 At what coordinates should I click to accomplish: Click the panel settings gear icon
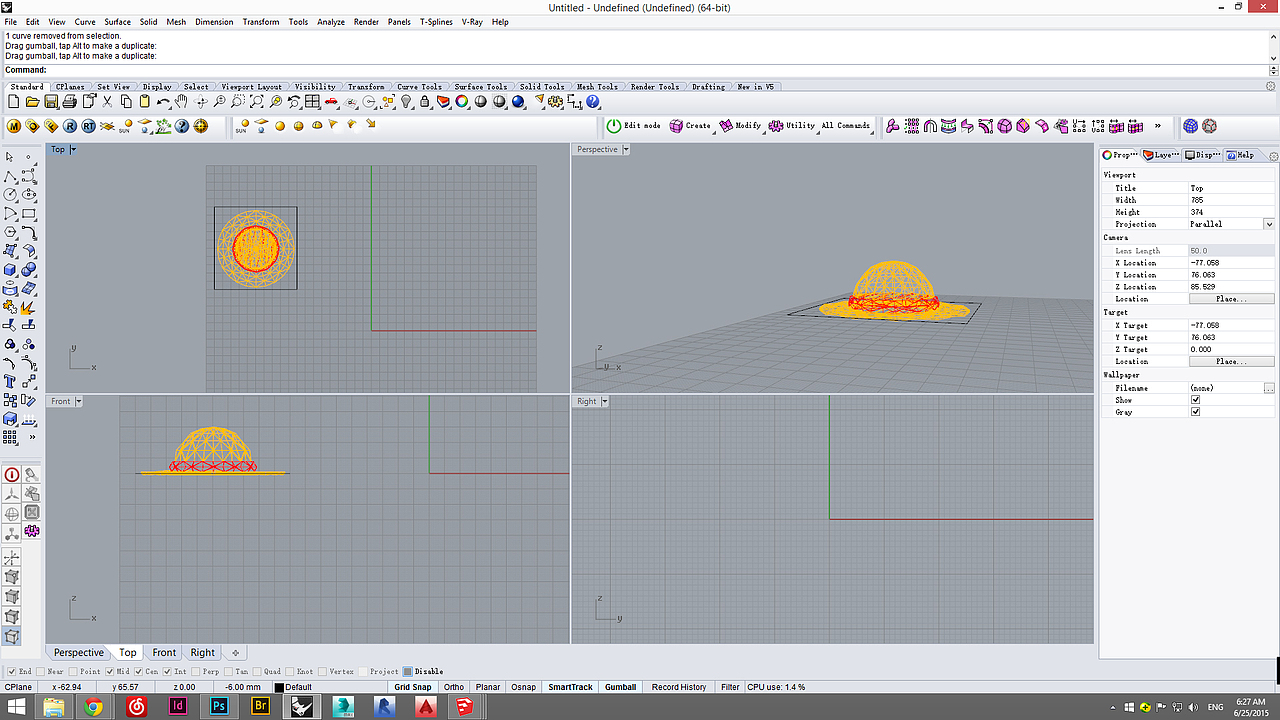pyautogui.click(x=1273, y=156)
